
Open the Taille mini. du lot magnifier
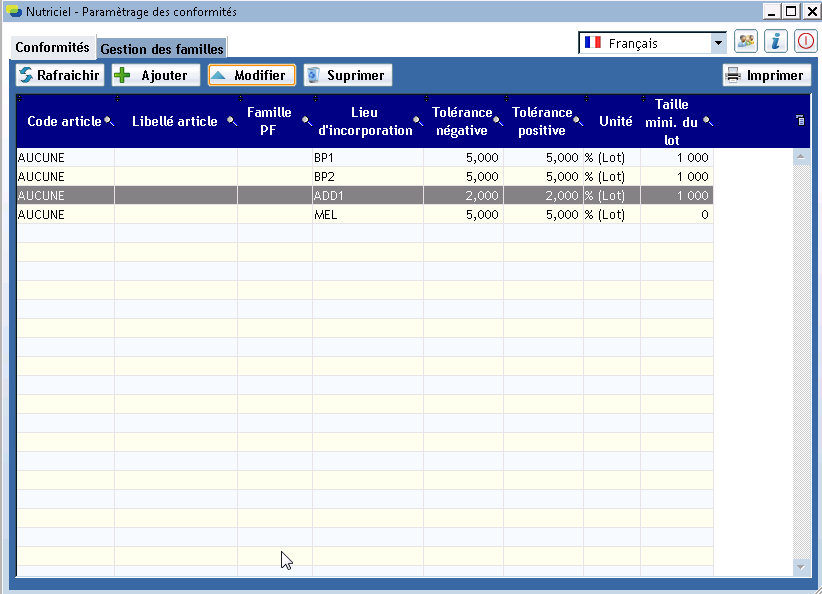coord(708,121)
